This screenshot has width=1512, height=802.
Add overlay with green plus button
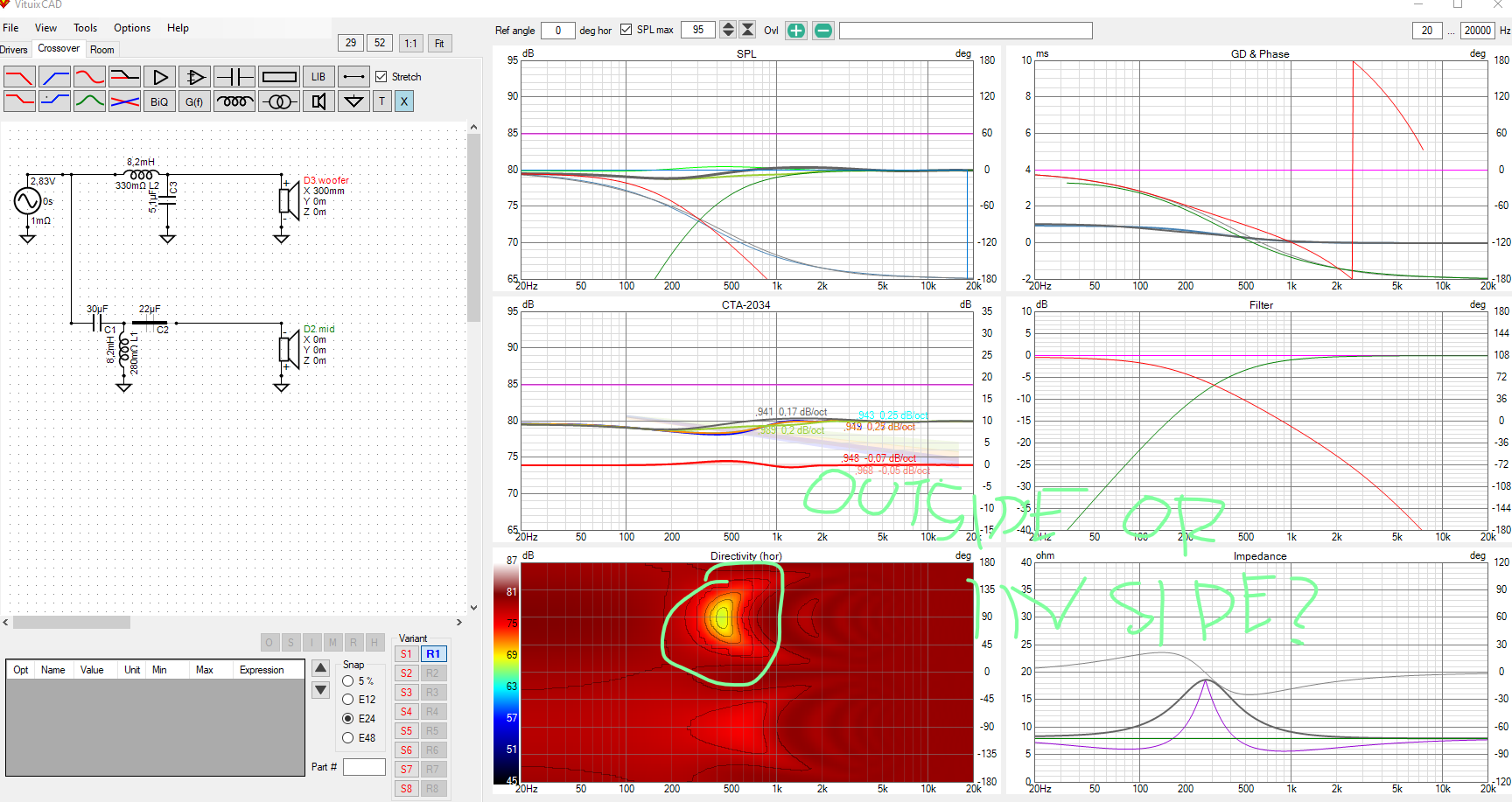(x=796, y=31)
